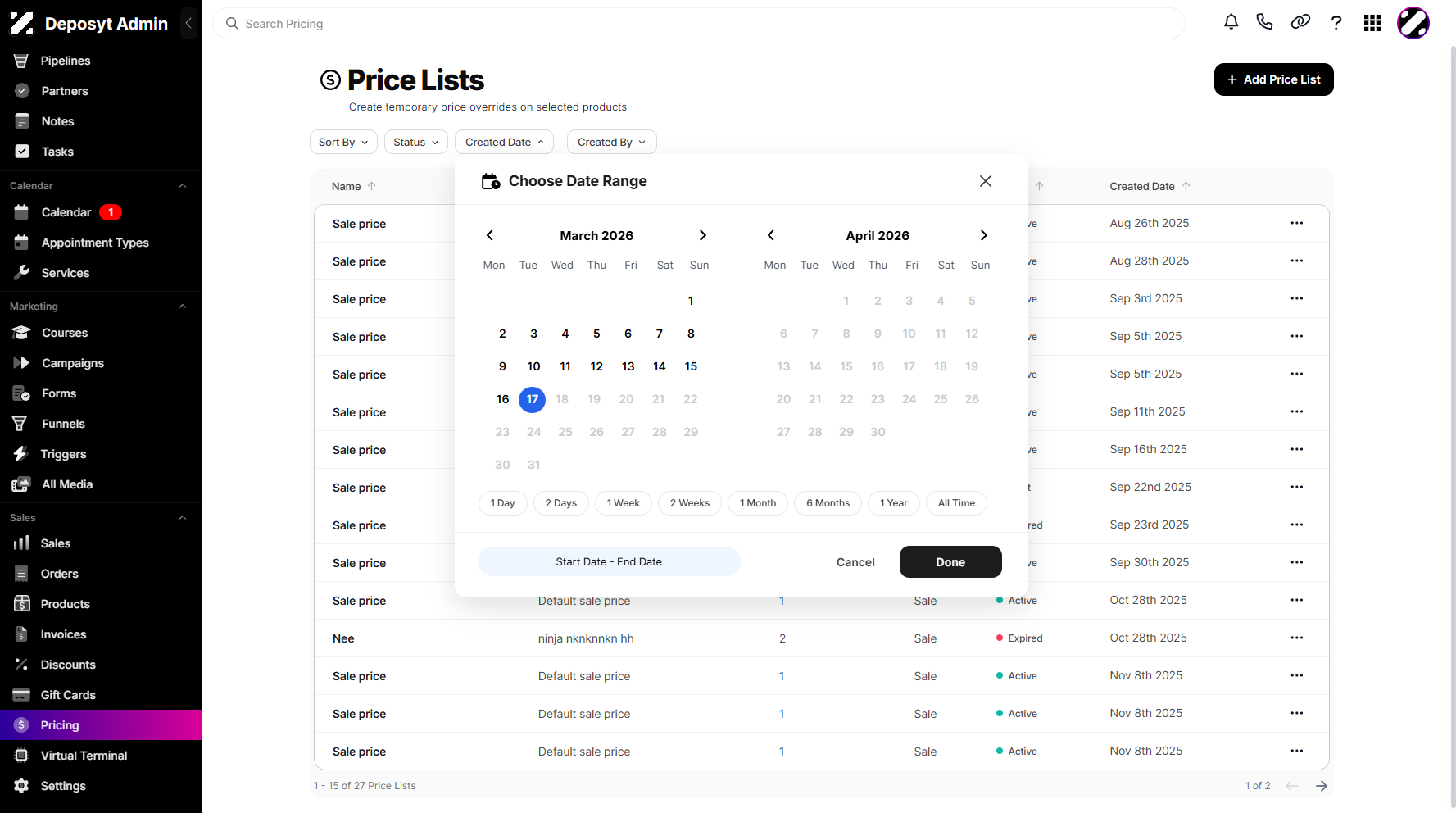Click the Add Price List button
The height and width of the screenshot is (813, 1456).
pyautogui.click(x=1273, y=79)
